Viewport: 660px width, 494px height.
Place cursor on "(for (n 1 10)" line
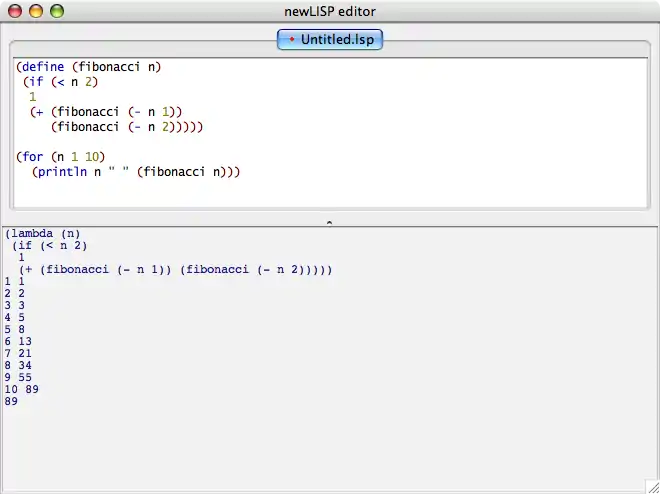pos(59,157)
